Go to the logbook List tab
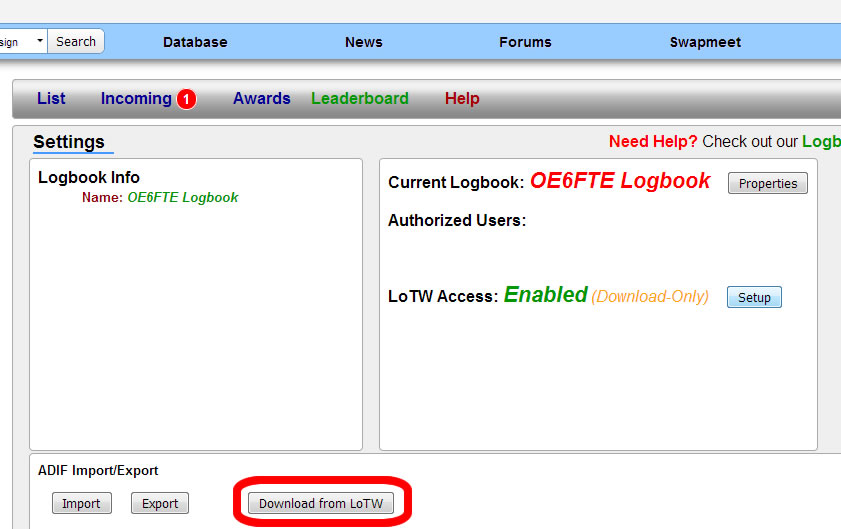Viewport: 841px width, 529px height. (51, 99)
